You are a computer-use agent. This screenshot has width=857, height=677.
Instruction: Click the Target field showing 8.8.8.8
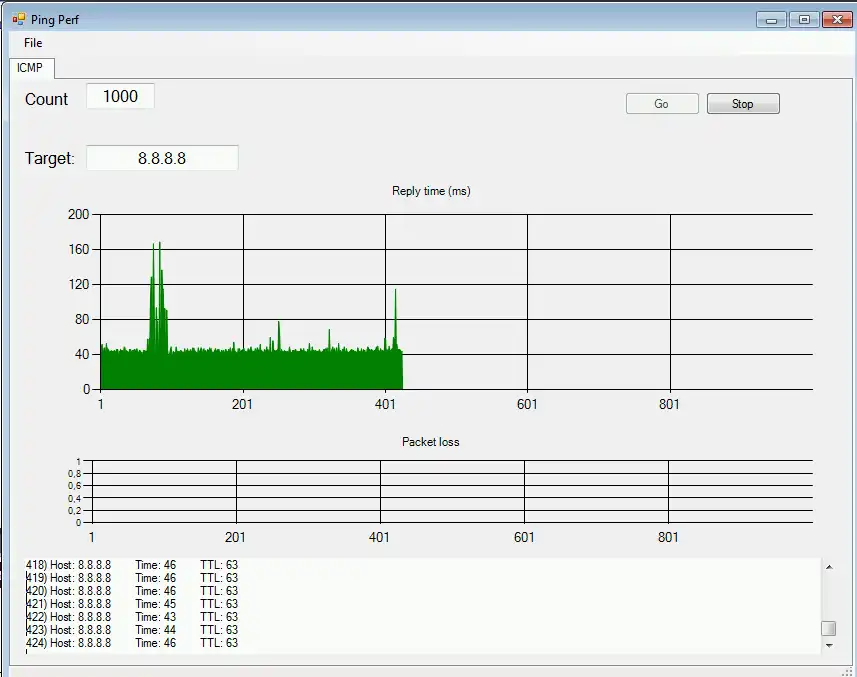162,158
